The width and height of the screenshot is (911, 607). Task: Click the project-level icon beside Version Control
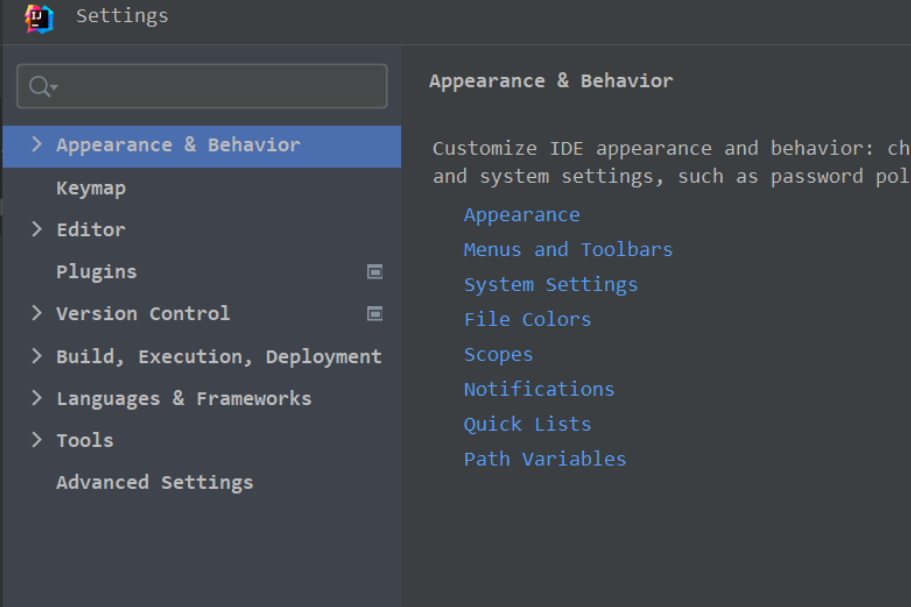(375, 313)
